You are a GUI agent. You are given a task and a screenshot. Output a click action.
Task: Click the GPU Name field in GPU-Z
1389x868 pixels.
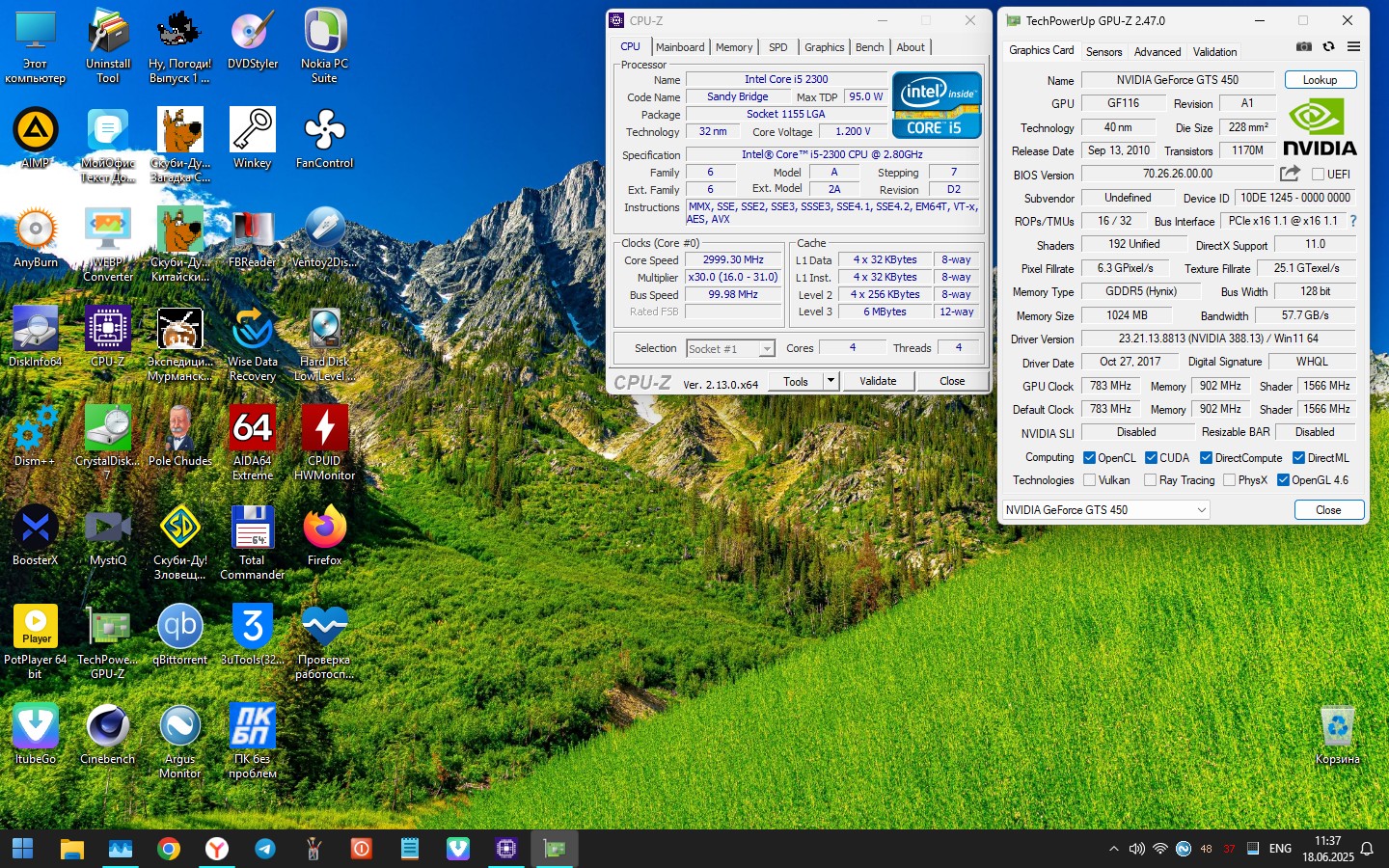tap(1177, 80)
